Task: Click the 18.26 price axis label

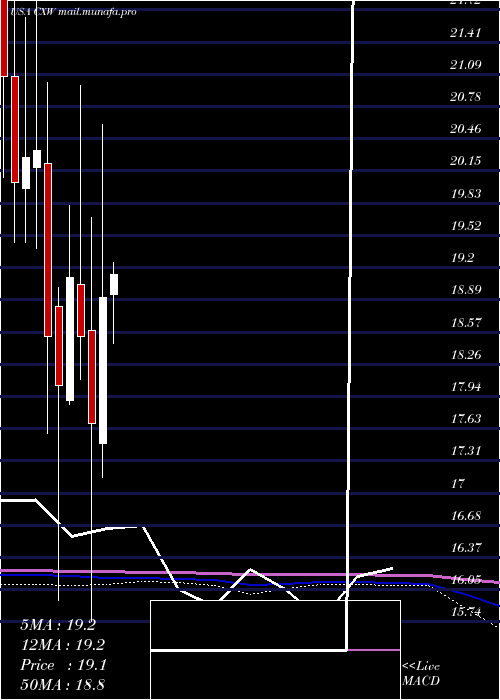Action: pos(466,355)
